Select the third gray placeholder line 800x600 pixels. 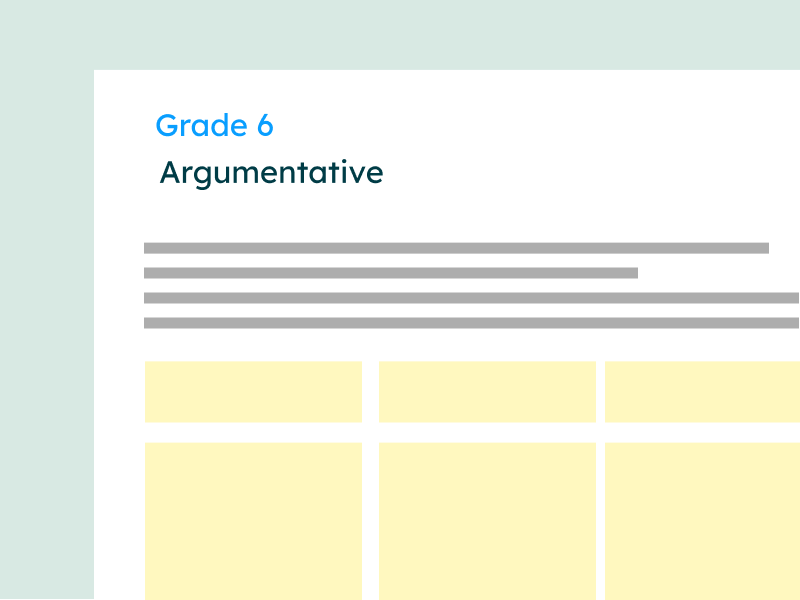tap(470, 297)
